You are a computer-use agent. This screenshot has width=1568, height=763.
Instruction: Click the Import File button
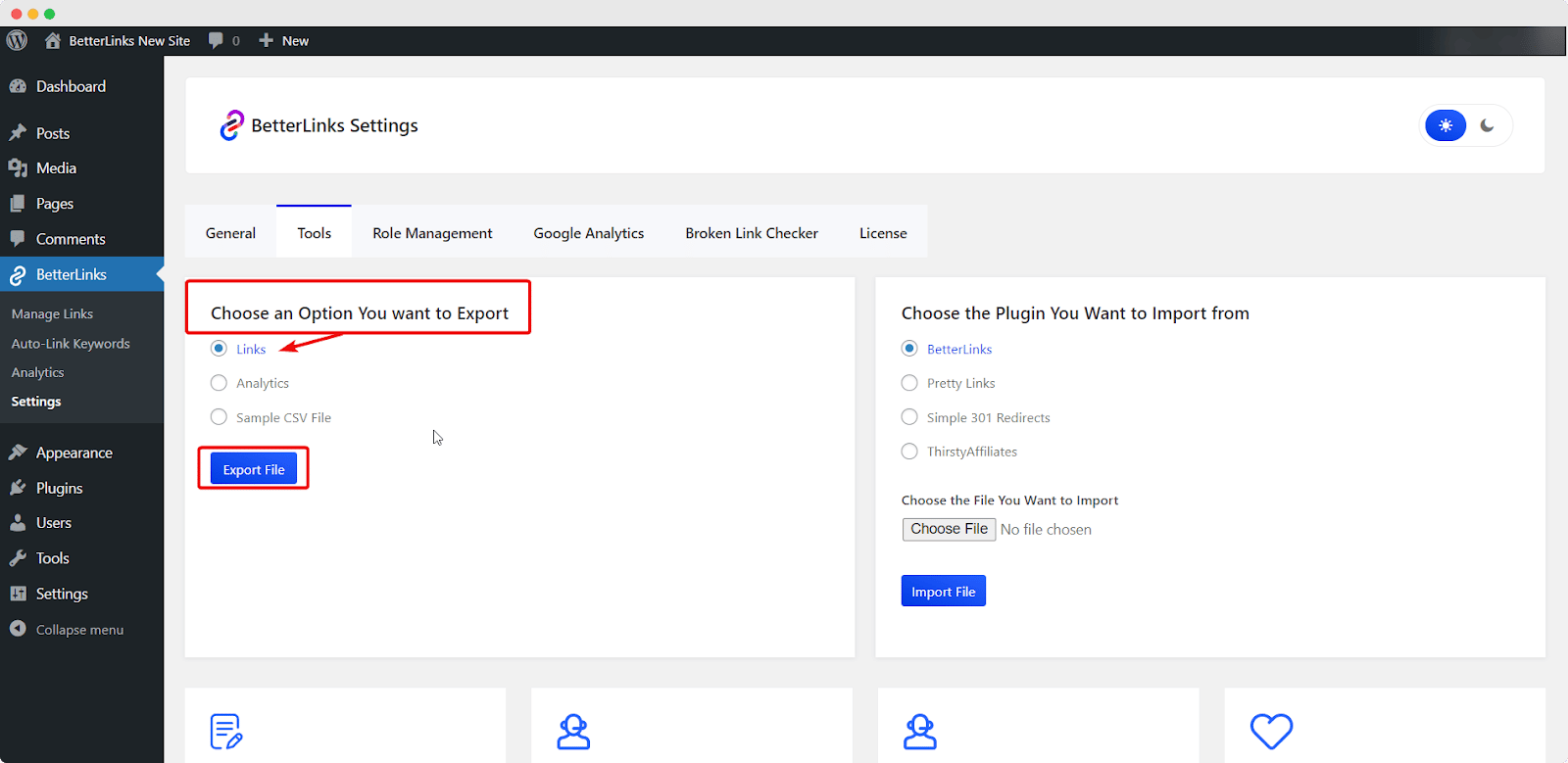944,591
